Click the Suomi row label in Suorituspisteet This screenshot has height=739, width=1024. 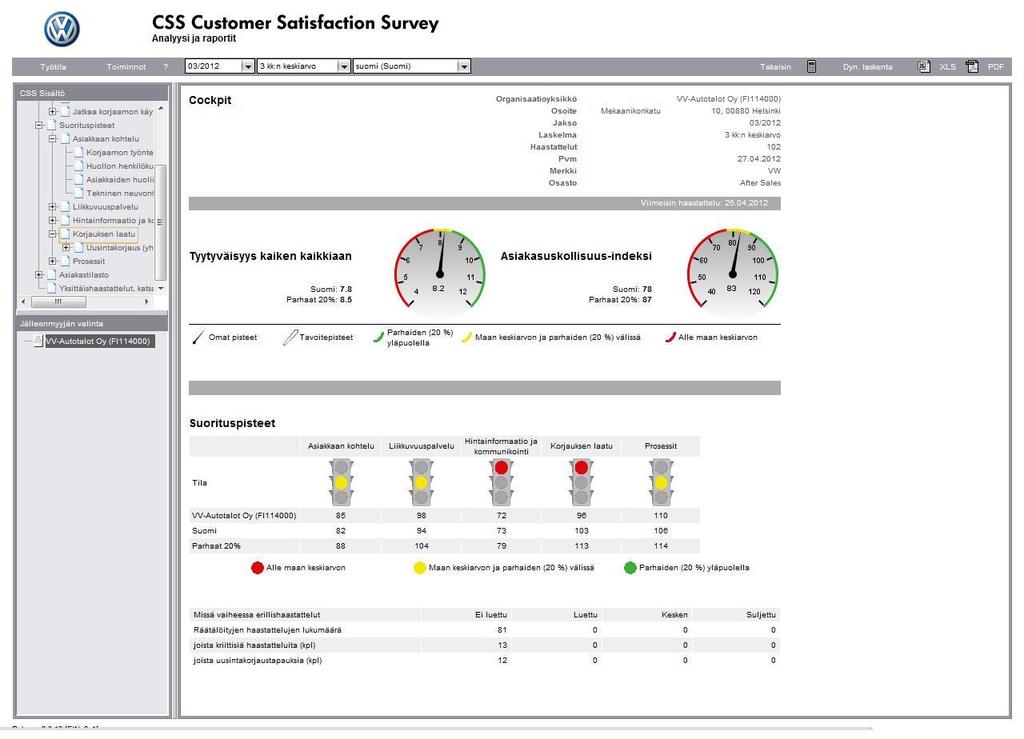(204, 531)
